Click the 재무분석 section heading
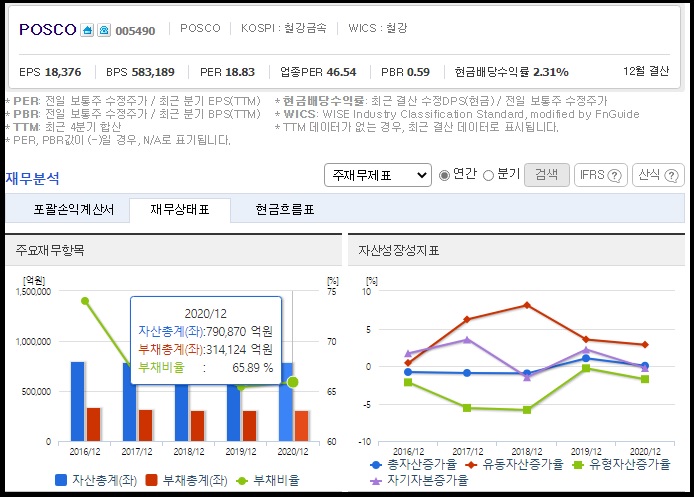 click(32, 178)
